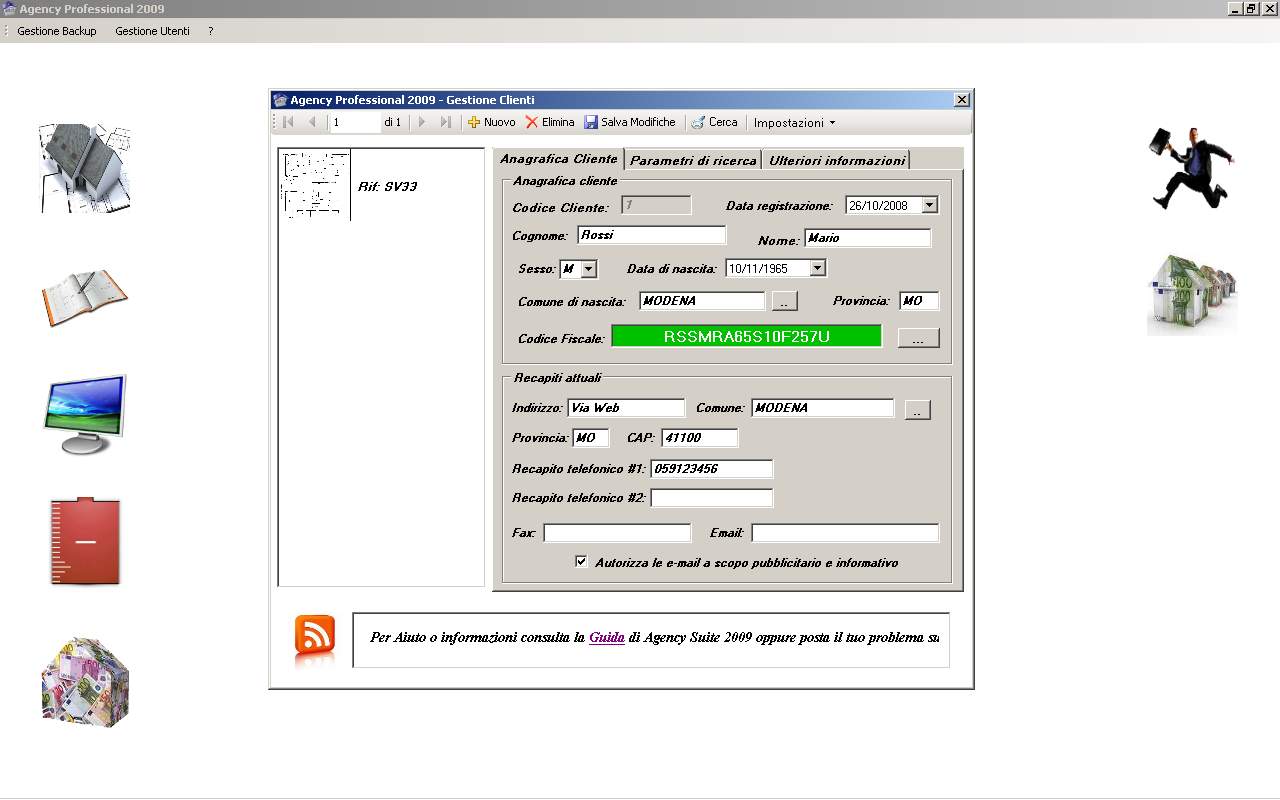Screen dimensions: 1280x800
Task: Click Recapito telefonico #1 field
Action: pyautogui.click(x=712, y=469)
